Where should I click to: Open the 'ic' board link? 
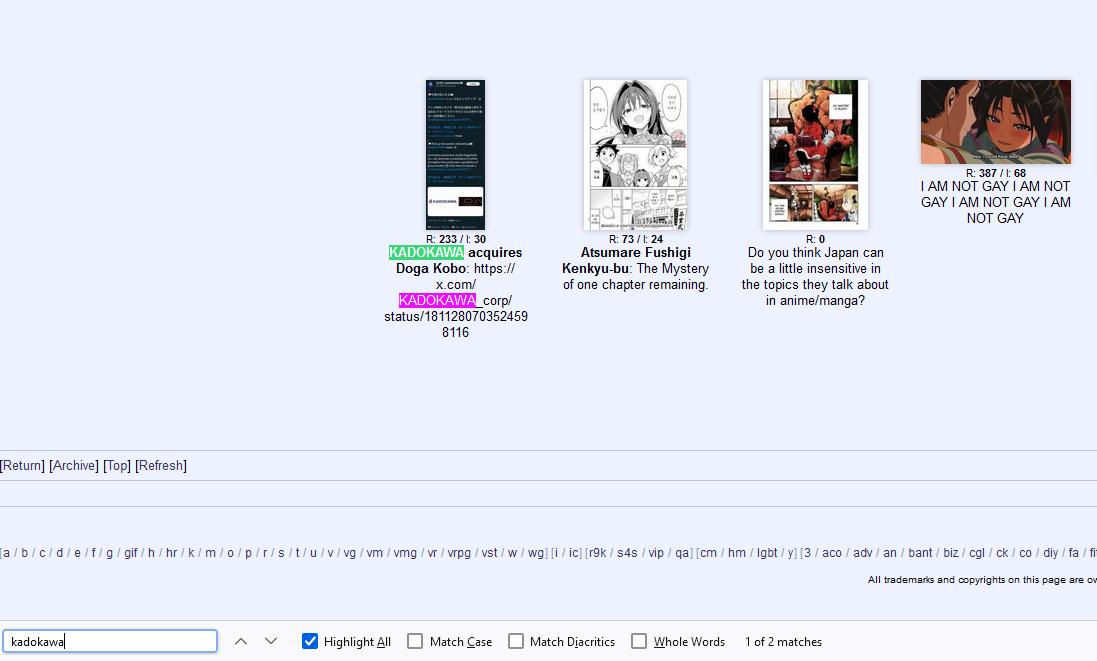pos(574,553)
